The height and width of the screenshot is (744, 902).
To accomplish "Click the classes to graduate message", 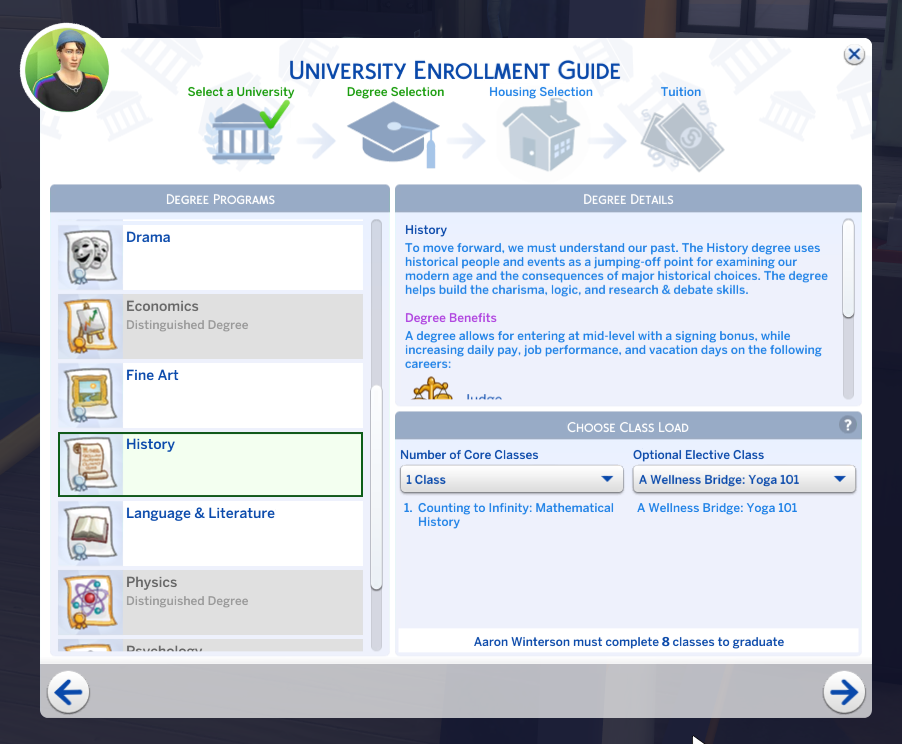I will click(628, 642).
